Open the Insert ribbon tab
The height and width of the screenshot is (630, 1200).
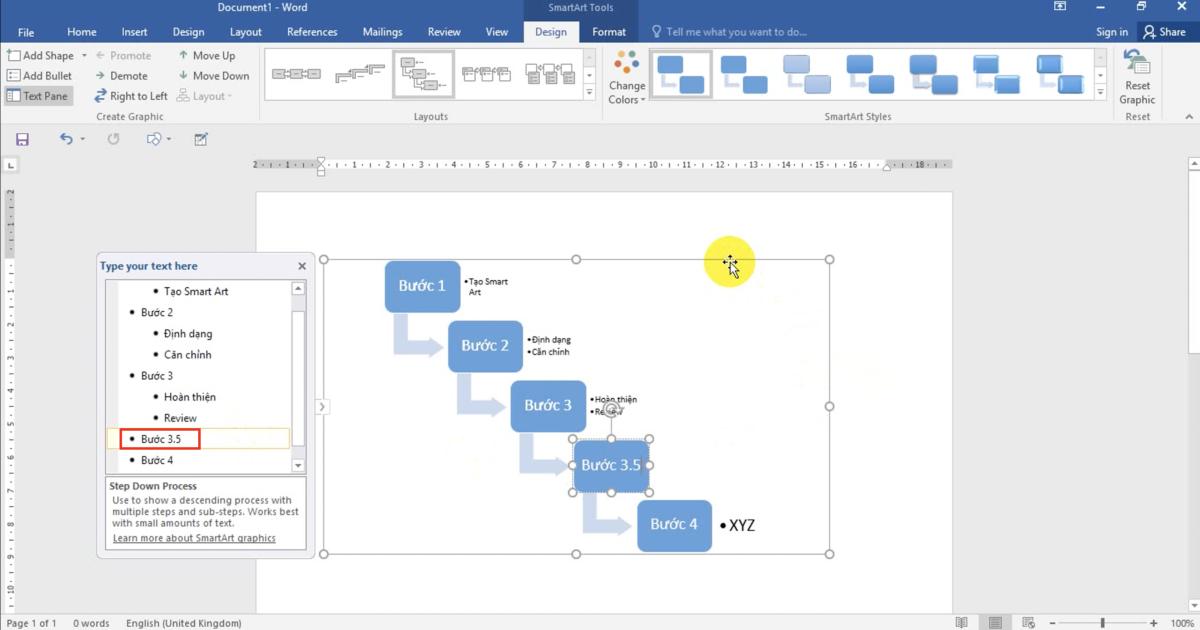click(134, 32)
